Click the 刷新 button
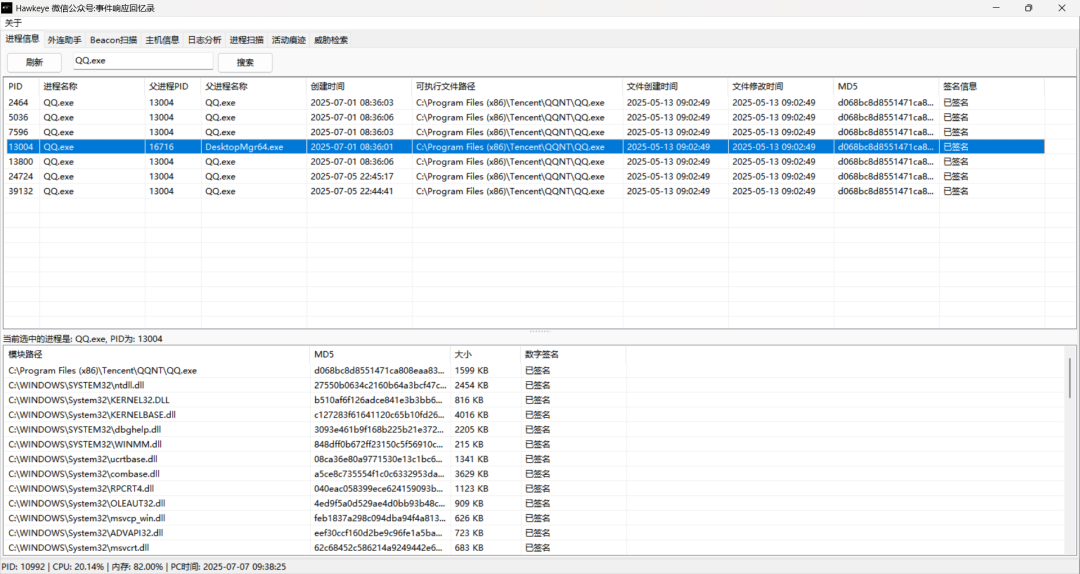Viewport: 1080px width, 574px height. (x=34, y=62)
